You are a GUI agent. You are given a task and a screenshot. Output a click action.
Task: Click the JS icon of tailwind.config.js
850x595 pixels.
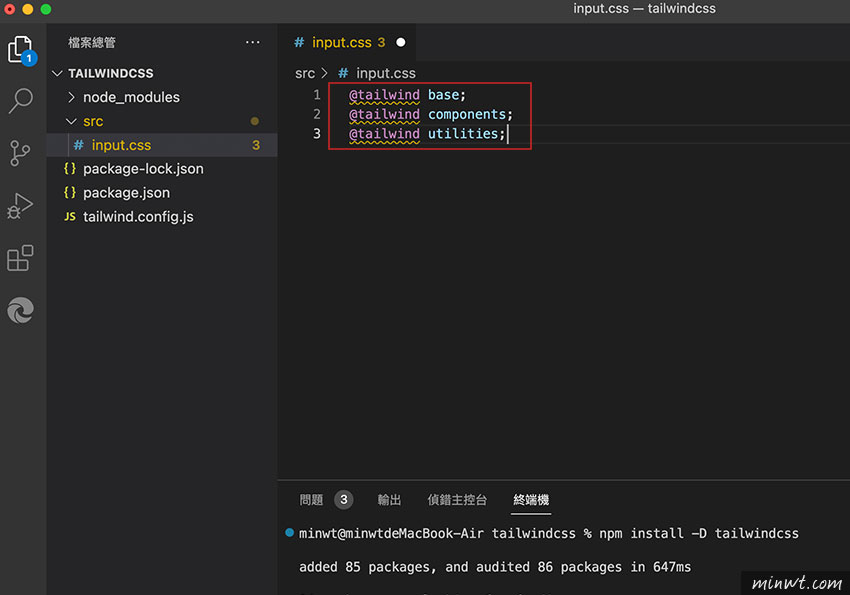70,217
